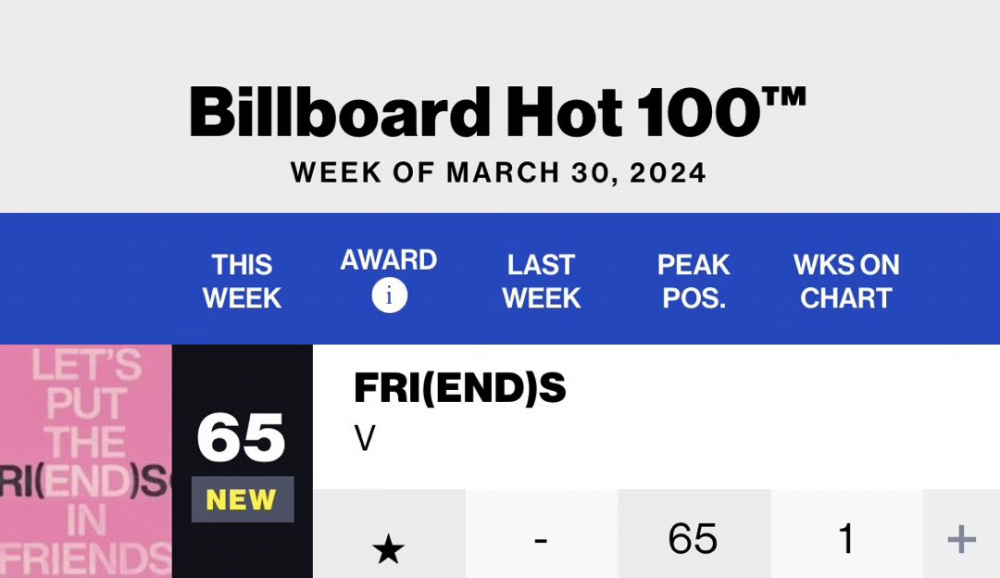The height and width of the screenshot is (578, 1000).
Task: Click the star award icon
Action: (x=388, y=550)
